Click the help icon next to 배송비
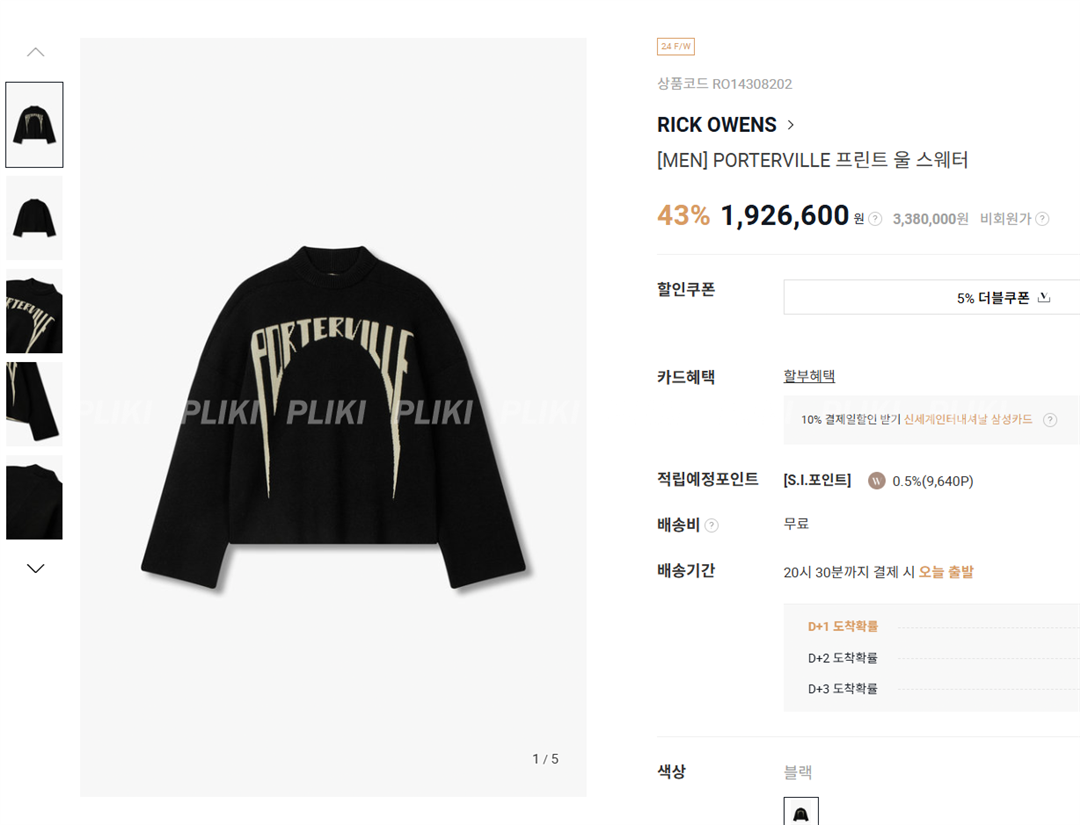Viewport: 1080px width, 825px height. point(711,525)
